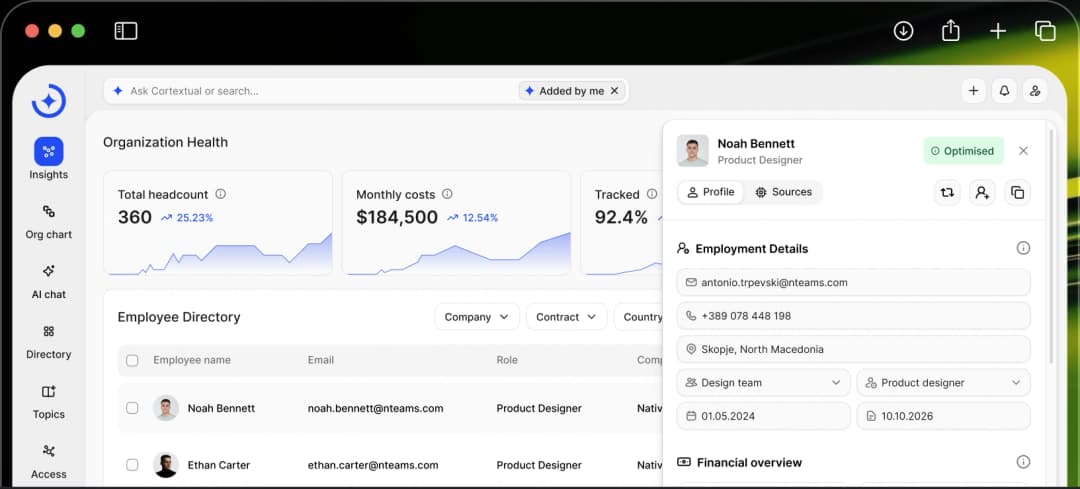Viewport: 1080px width, 489px height.
Task: Click the Role column header
Action: 507,360
